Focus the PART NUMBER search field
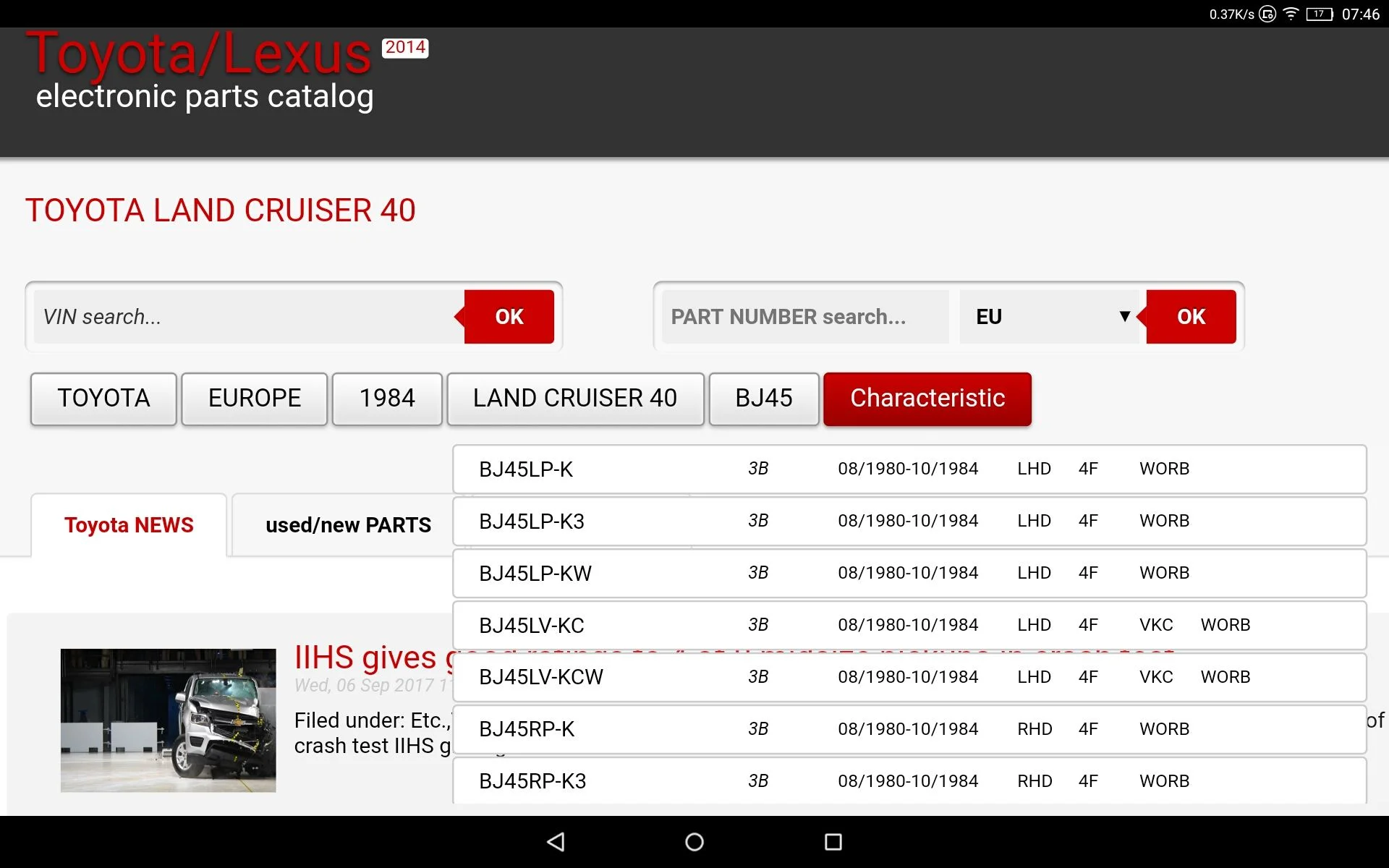Screen dimensions: 1389x868 [x=804, y=317]
